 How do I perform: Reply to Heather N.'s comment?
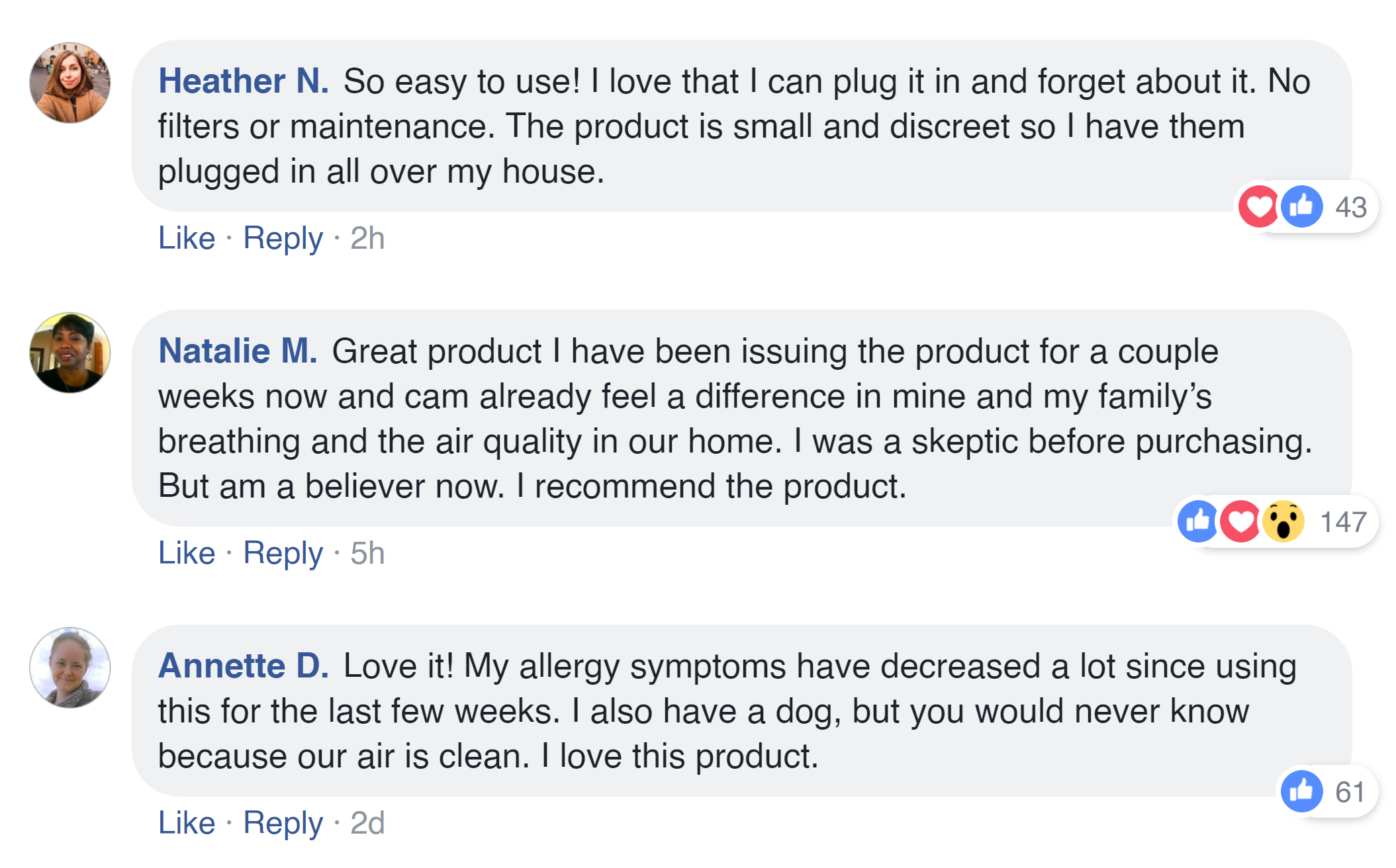click(283, 238)
